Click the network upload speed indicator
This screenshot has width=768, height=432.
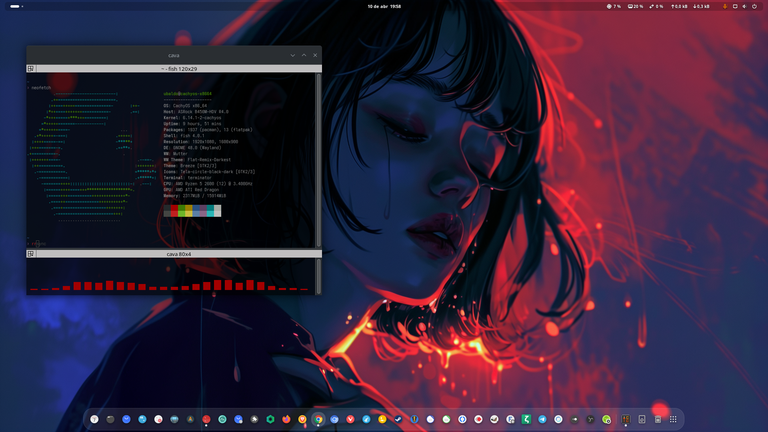click(679, 6)
